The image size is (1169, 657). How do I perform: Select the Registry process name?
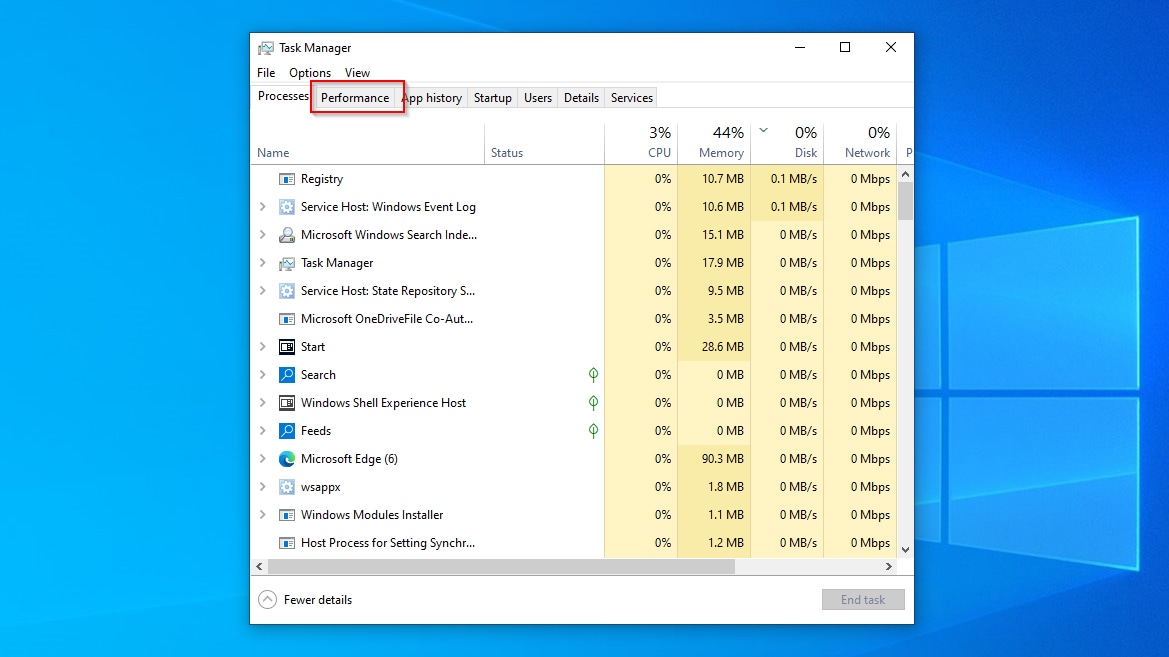coord(322,179)
